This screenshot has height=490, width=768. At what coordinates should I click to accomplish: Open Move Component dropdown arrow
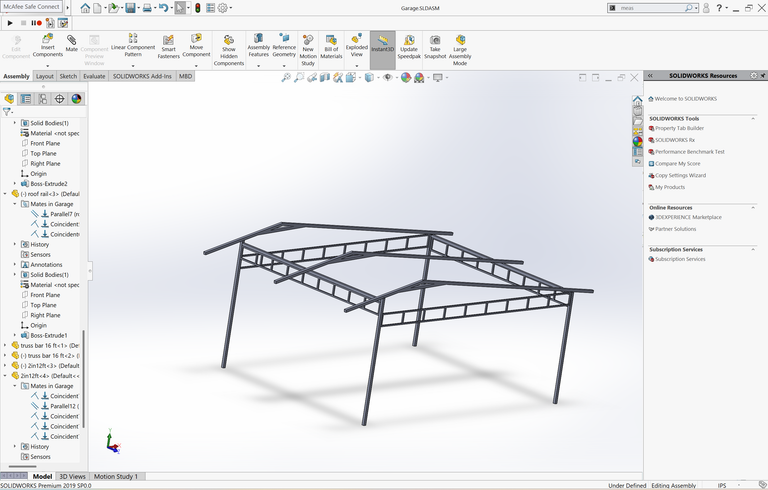pyautogui.click(x=196, y=66)
